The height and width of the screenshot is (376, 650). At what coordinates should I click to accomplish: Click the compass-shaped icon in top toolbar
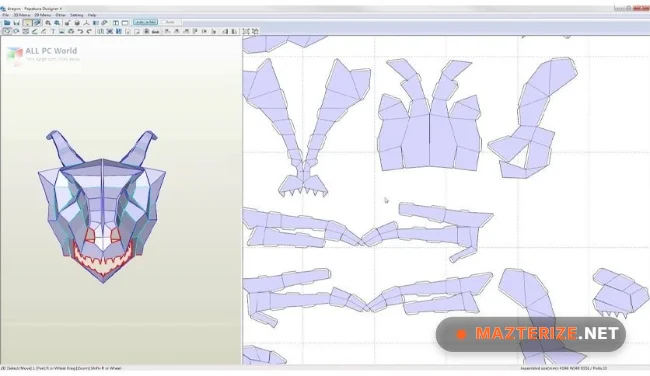coord(86,22)
